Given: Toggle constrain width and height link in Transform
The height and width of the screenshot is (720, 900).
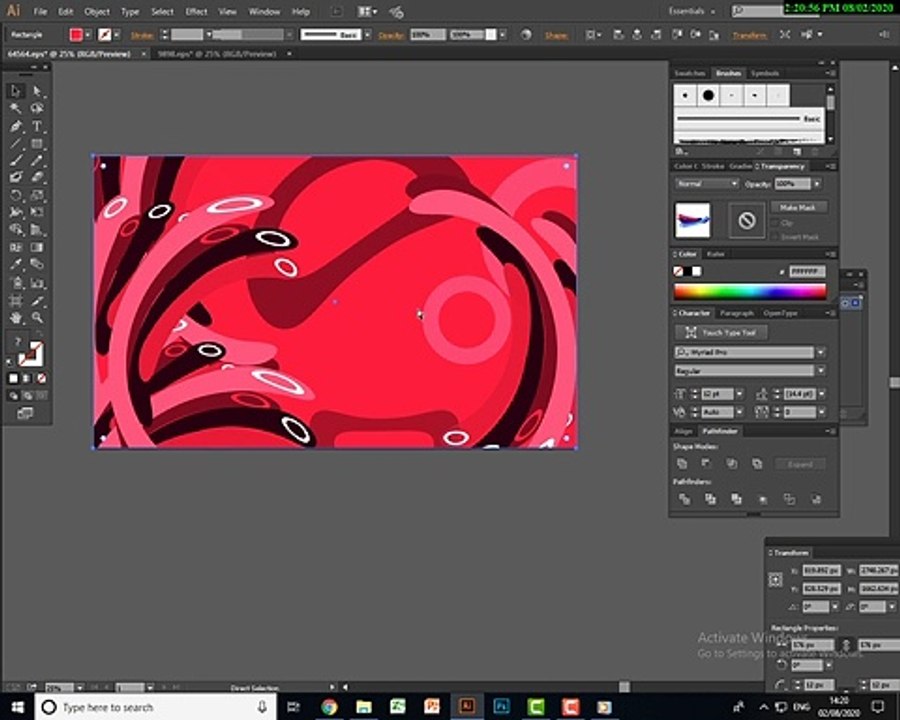Looking at the screenshot, I should pyautogui.click(x=845, y=645).
